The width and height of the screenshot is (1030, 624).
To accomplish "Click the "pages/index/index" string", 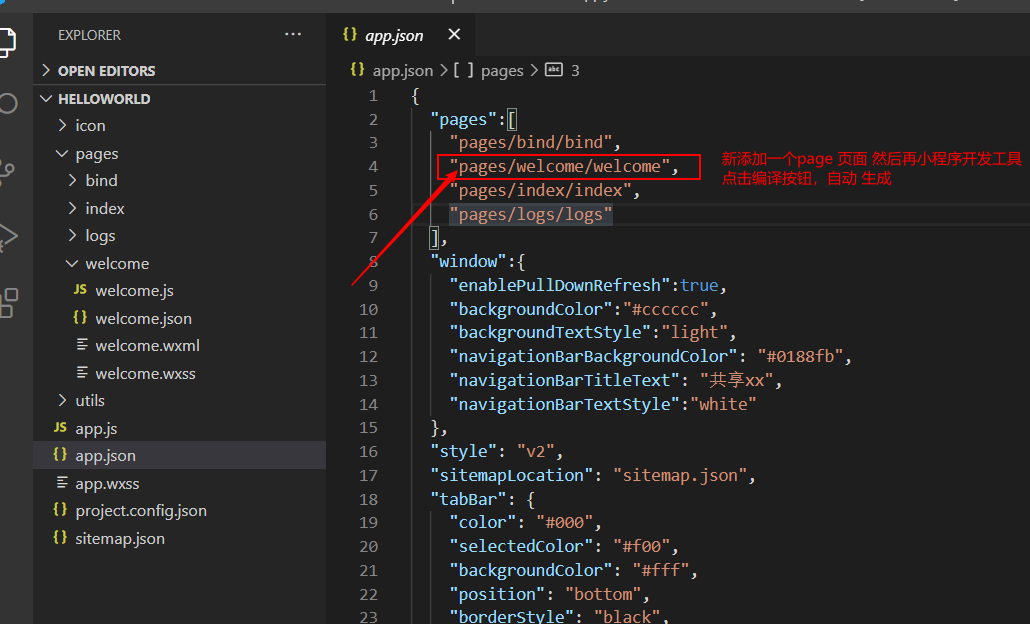I will (541, 190).
